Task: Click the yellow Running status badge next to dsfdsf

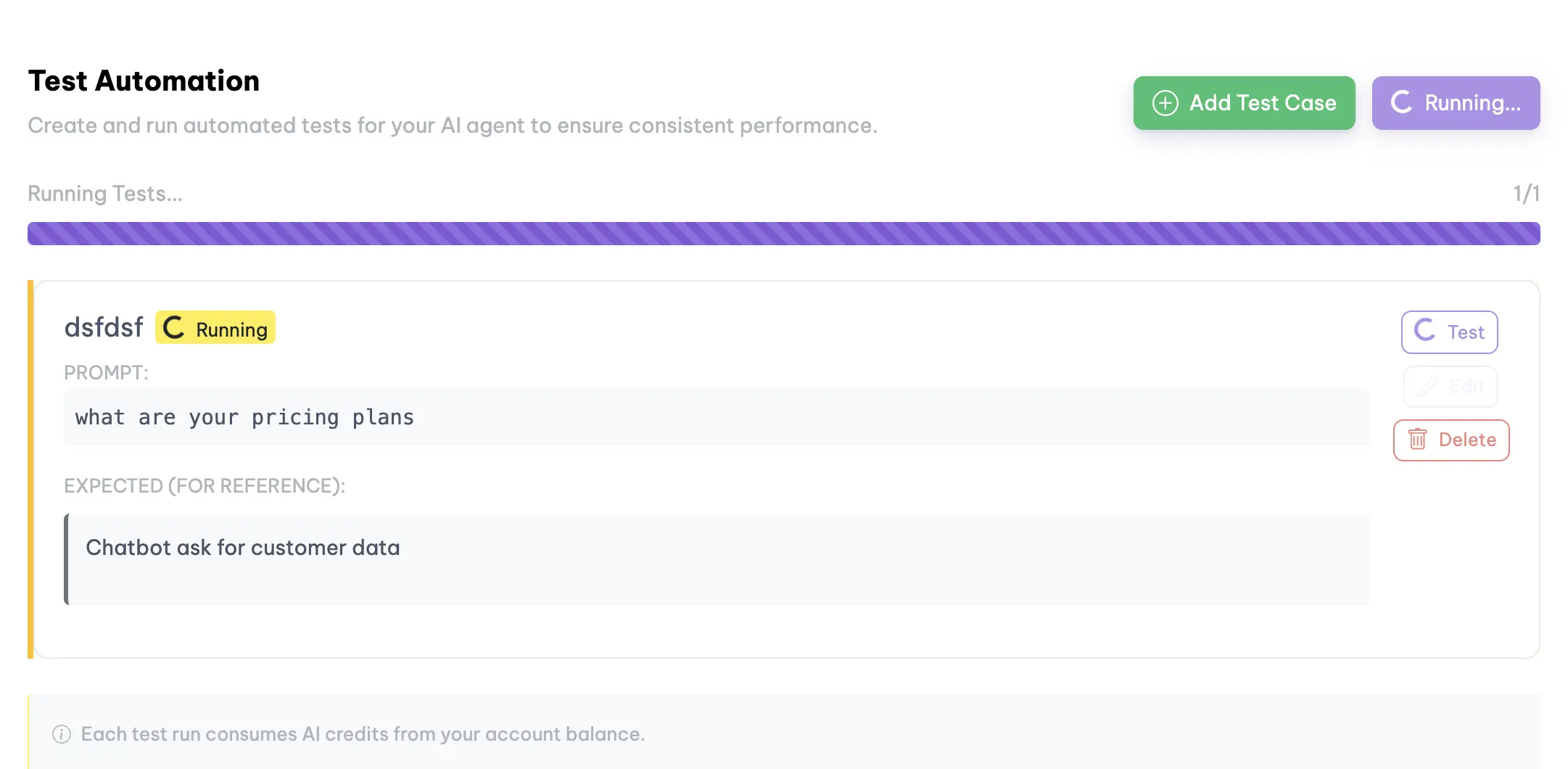Action: tap(214, 328)
